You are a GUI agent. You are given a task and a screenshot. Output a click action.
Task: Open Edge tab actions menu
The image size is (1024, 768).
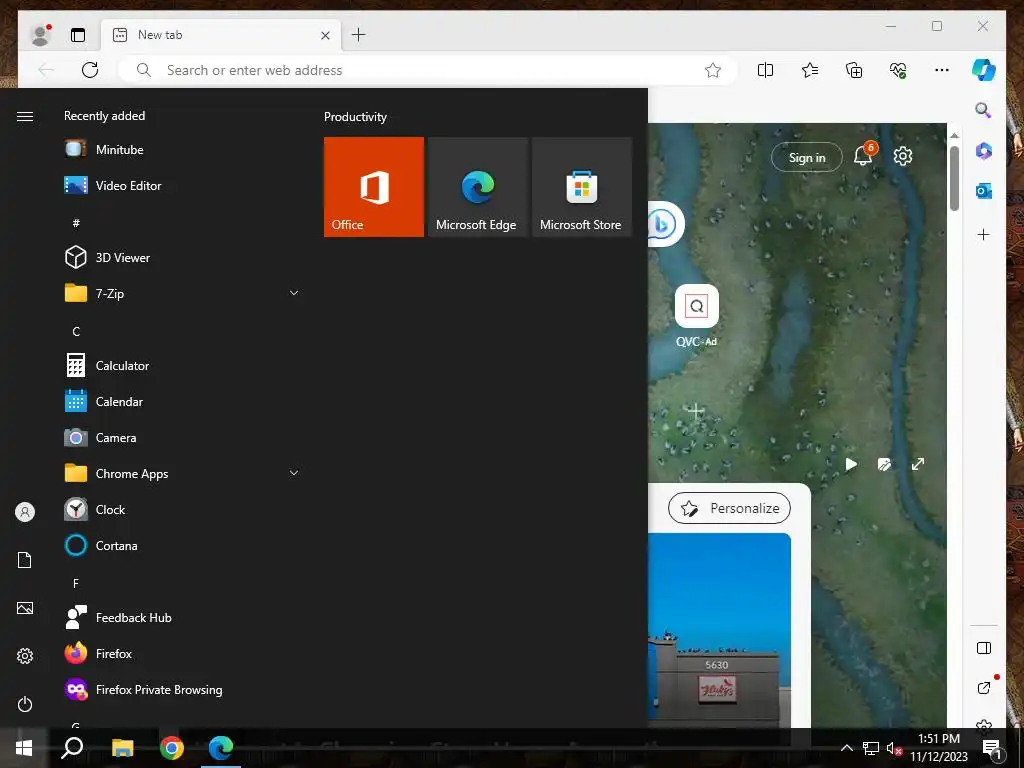pos(78,35)
